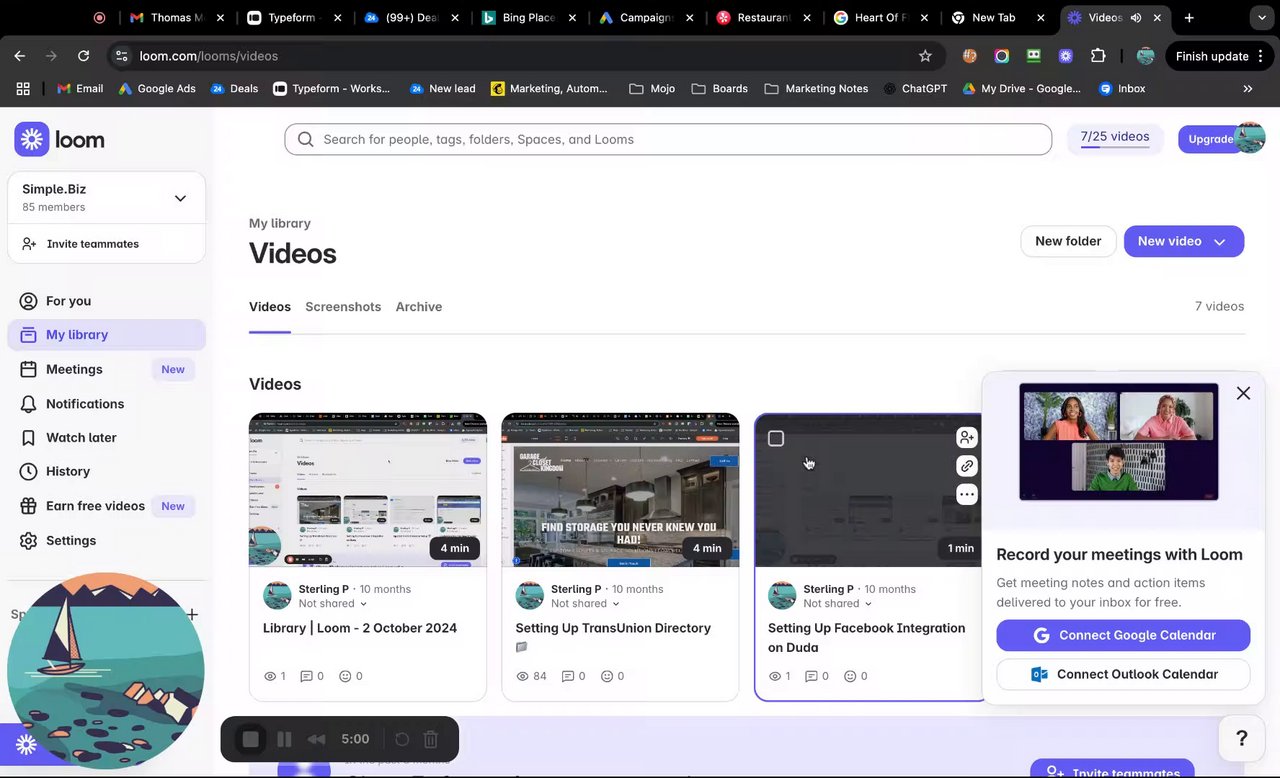
Task: Copy link for the Facebook Integration video
Action: tap(966, 466)
